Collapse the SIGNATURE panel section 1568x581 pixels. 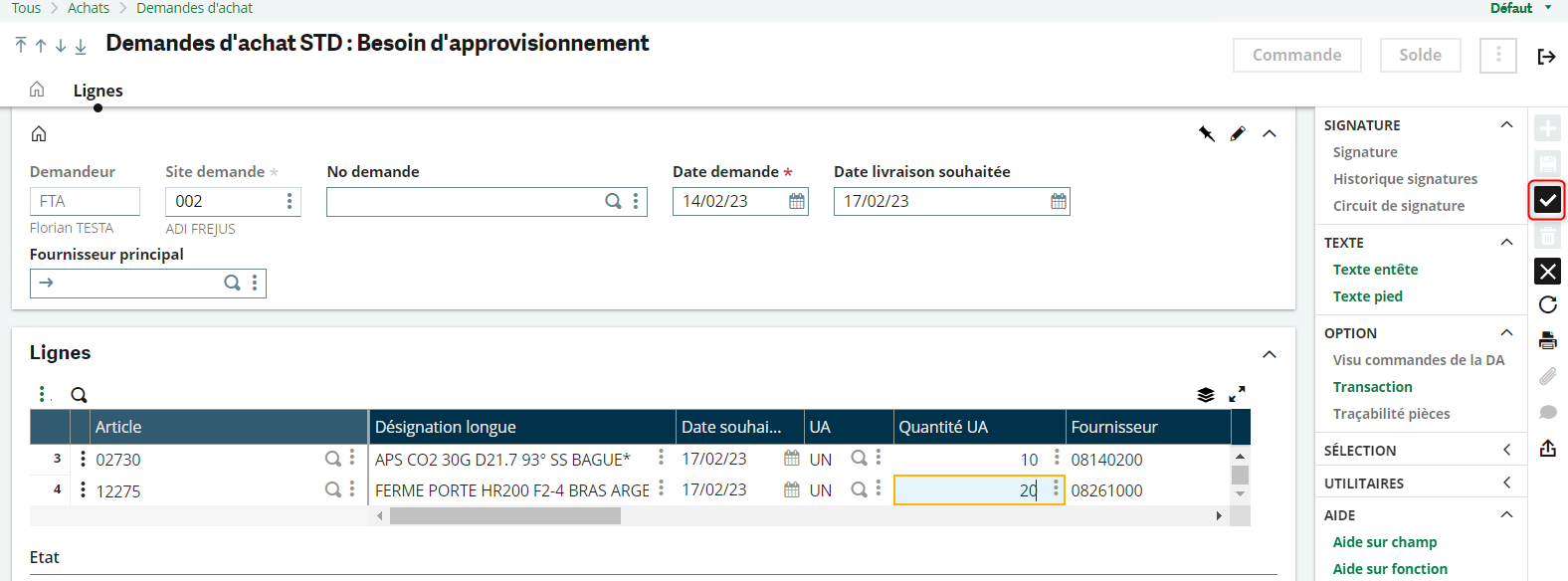(1506, 124)
